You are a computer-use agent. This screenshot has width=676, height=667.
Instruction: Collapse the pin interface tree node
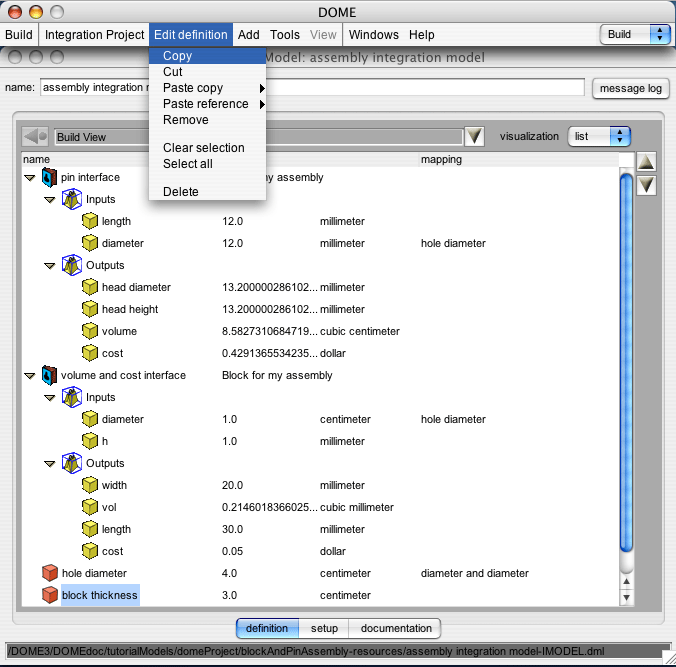pos(29,178)
